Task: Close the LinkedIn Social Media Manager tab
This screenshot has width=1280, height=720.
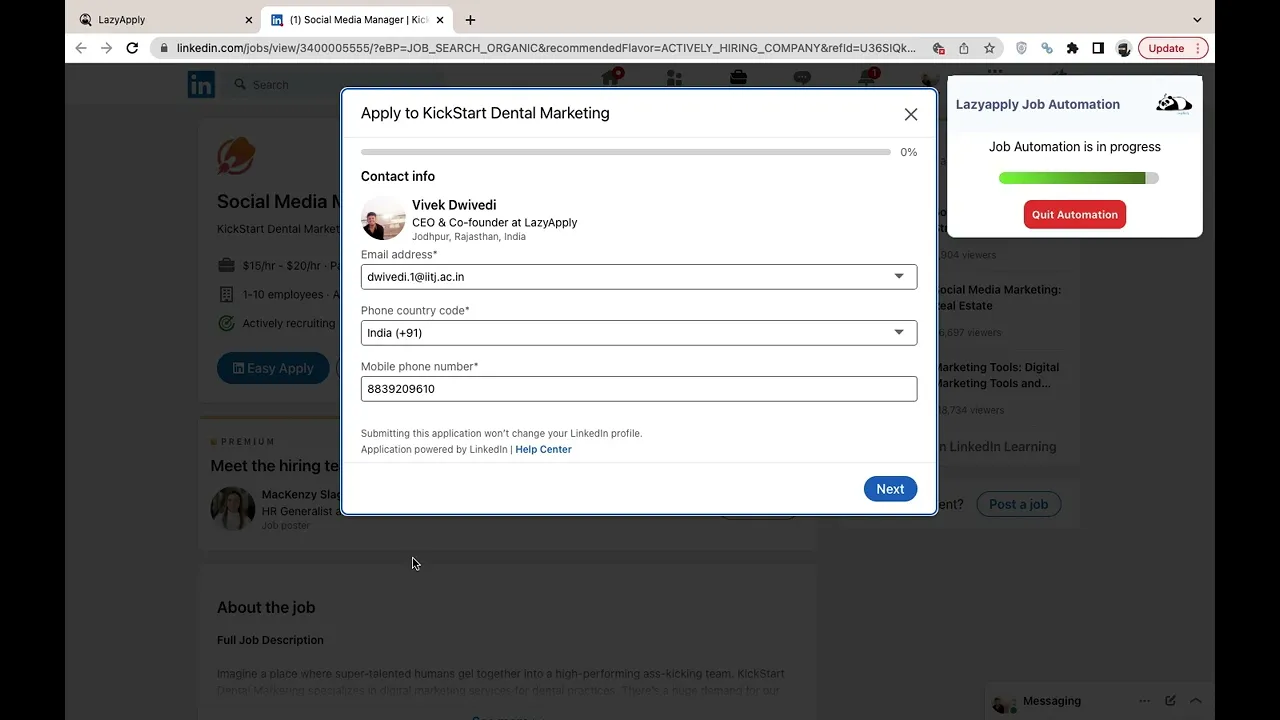Action: tap(440, 20)
